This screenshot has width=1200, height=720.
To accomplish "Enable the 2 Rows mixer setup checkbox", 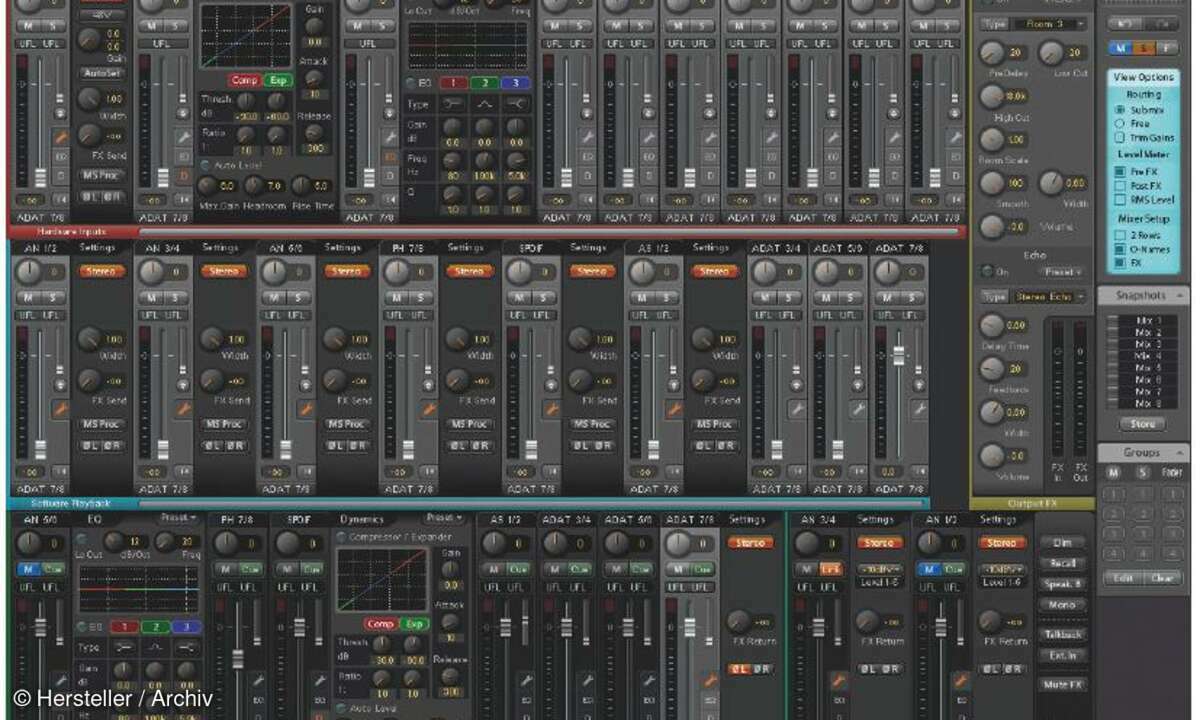I will (x=1120, y=235).
